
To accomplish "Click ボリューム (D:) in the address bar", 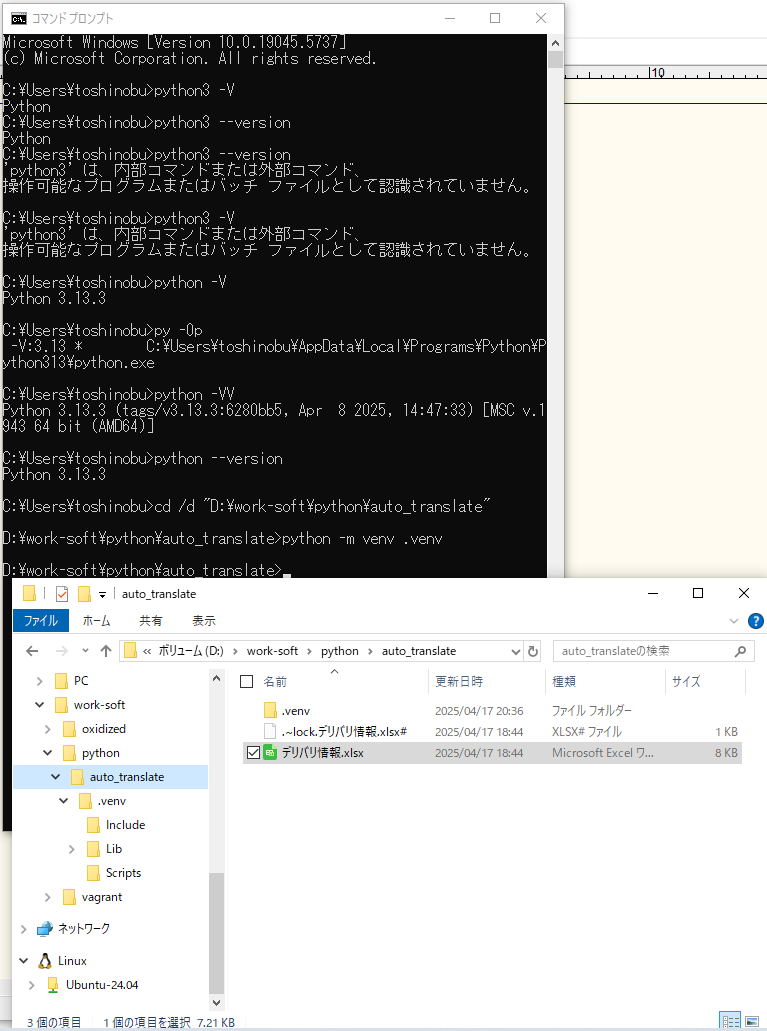I will click(191, 651).
